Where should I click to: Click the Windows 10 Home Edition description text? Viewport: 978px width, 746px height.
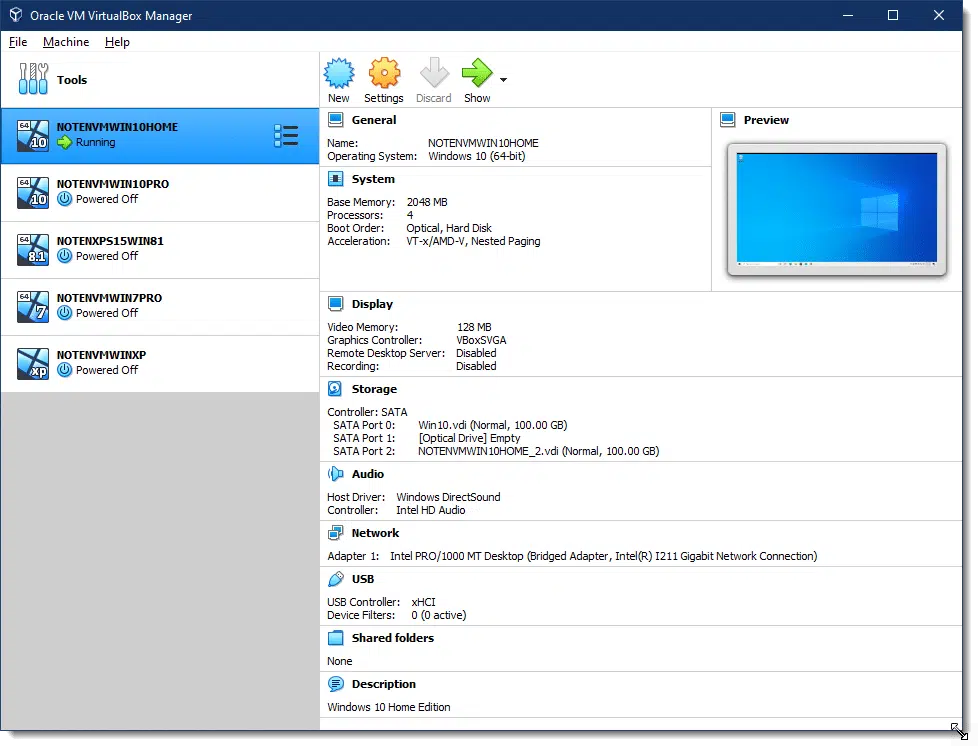pyautogui.click(x=389, y=707)
